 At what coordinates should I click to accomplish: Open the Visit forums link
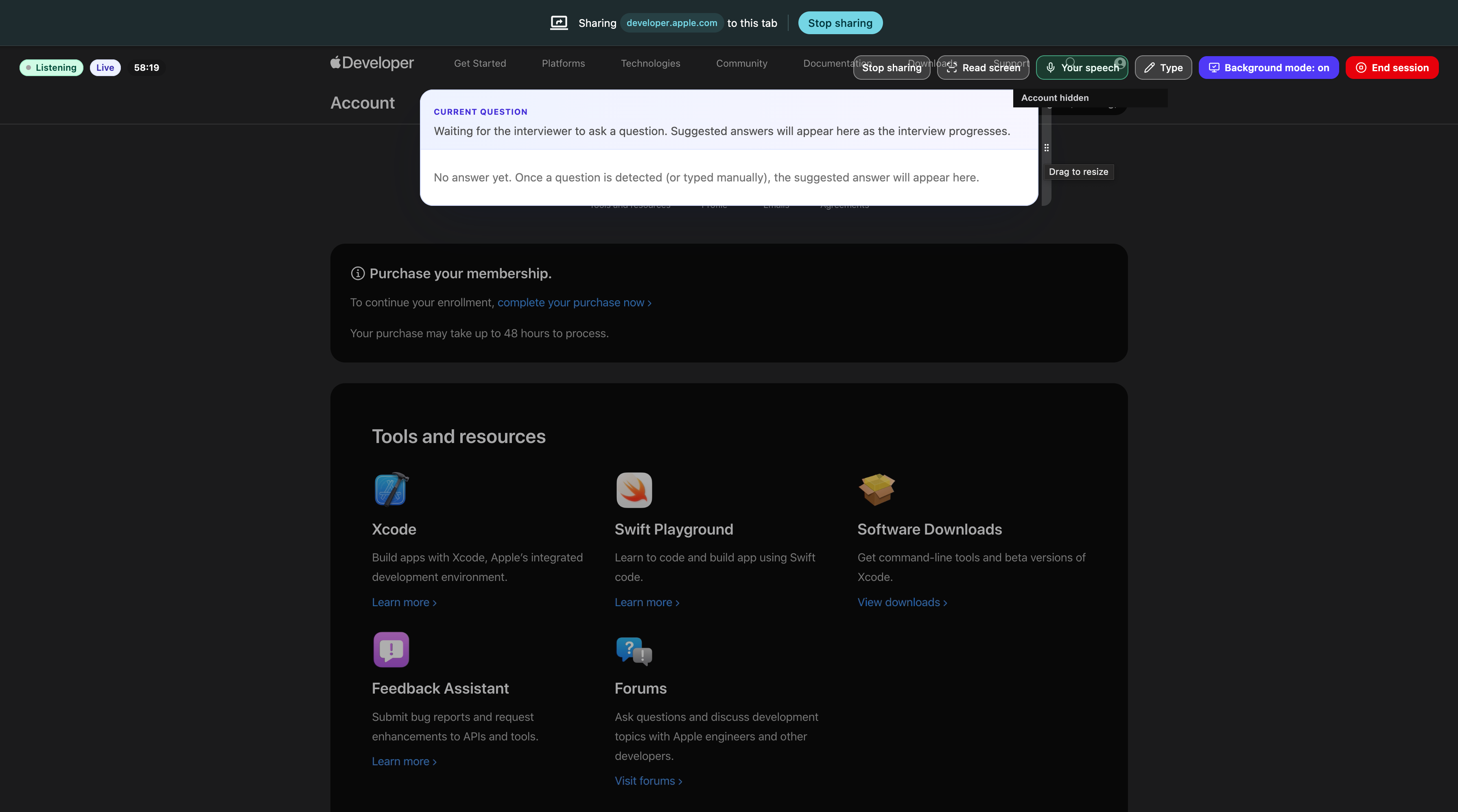click(x=649, y=780)
